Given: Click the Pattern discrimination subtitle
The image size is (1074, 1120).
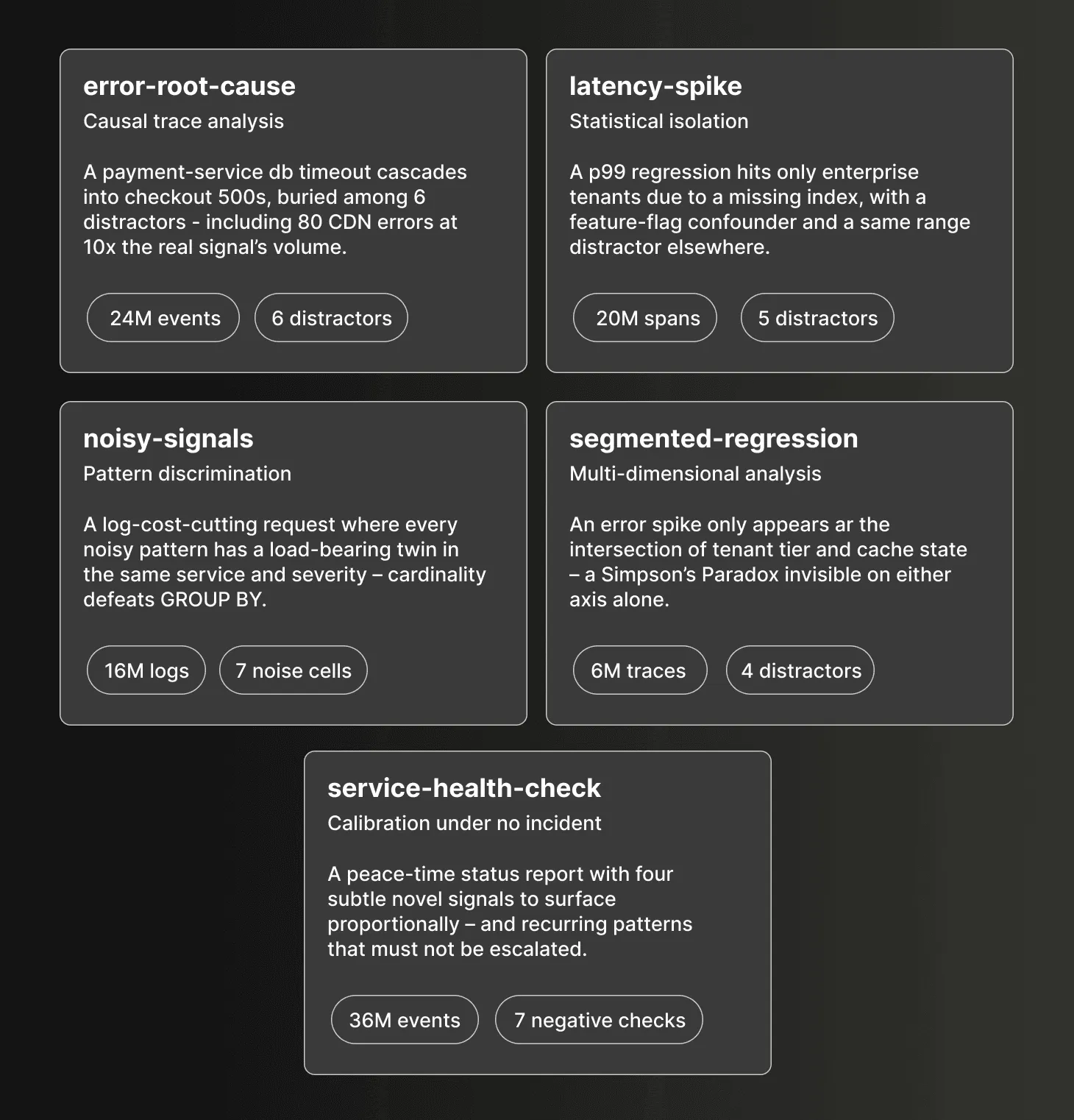Looking at the screenshot, I should click(x=187, y=474).
